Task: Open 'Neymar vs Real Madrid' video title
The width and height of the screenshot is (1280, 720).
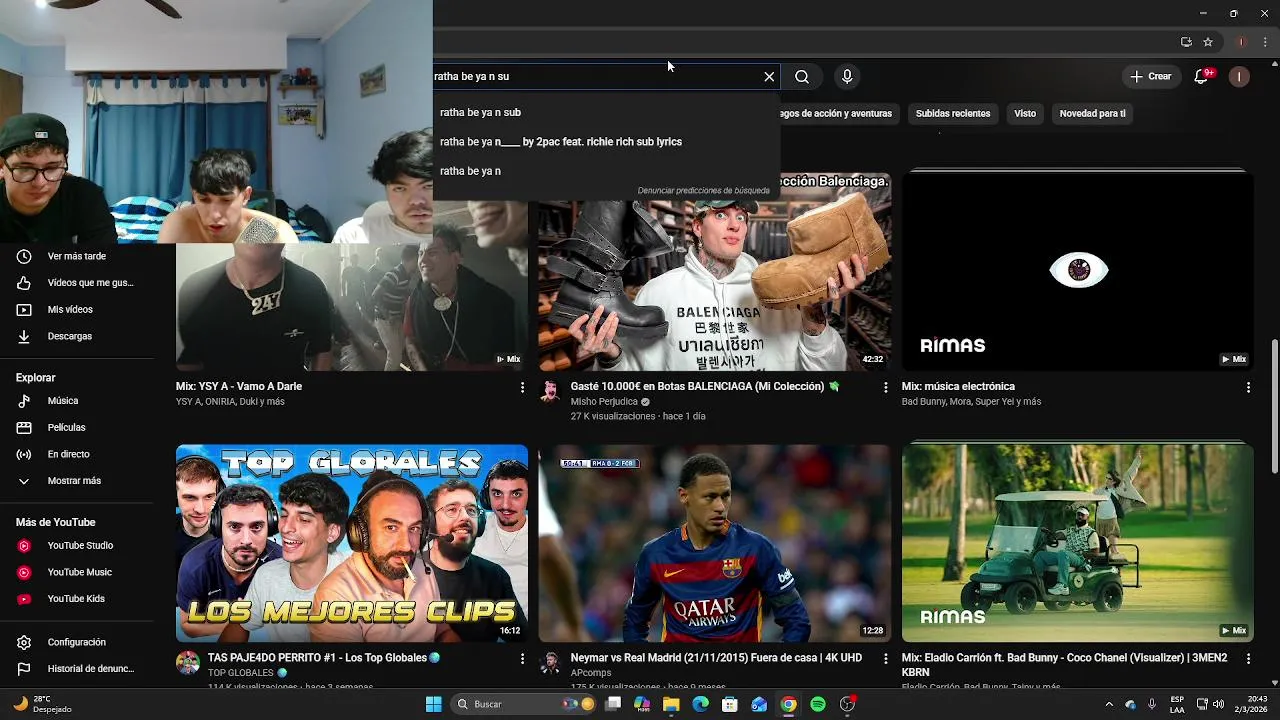Action: tap(716, 658)
